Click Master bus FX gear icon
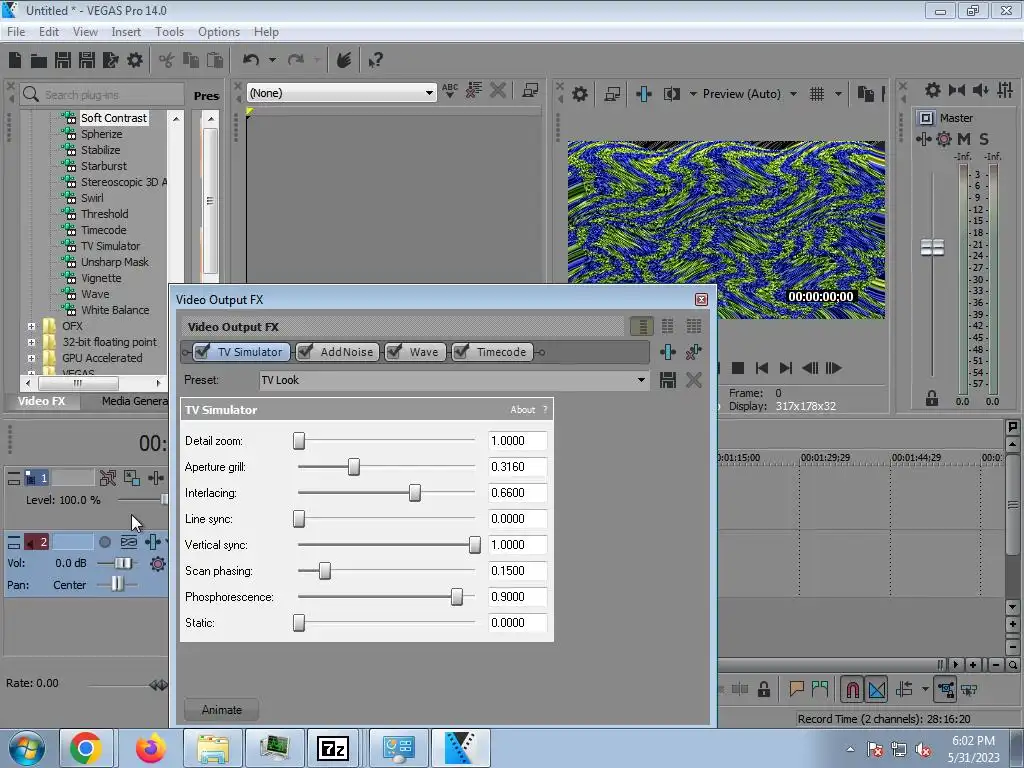Screen dimensions: 1024x768 [944, 139]
